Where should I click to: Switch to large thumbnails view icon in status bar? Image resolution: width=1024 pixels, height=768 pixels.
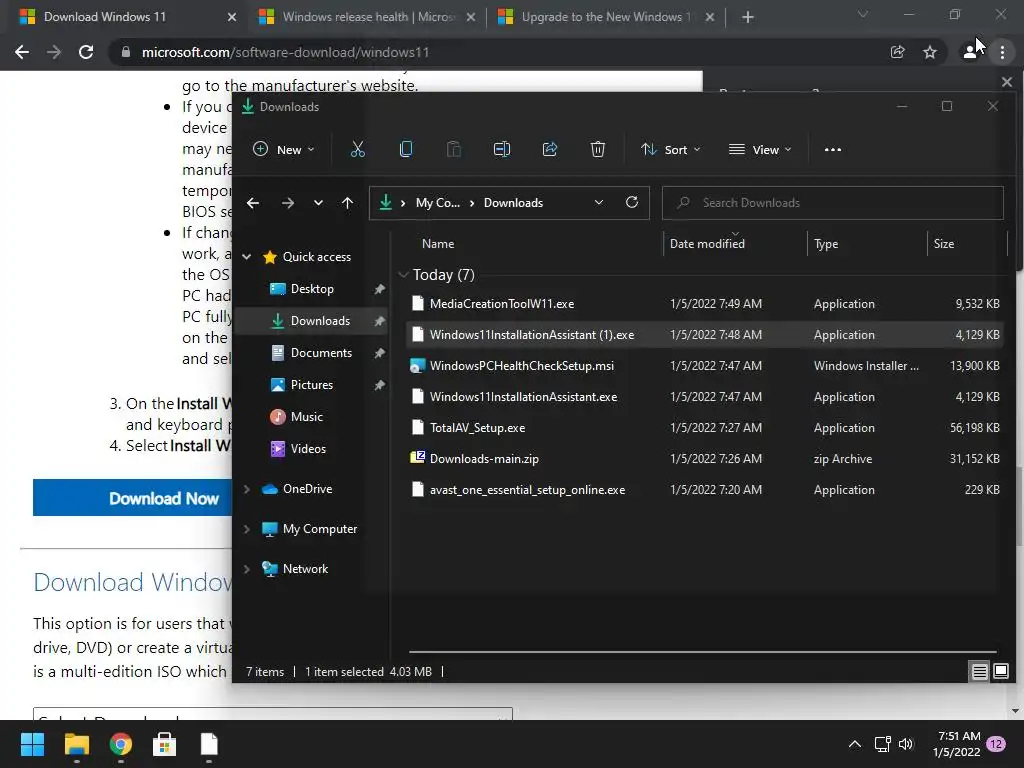[x=1001, y=671]
